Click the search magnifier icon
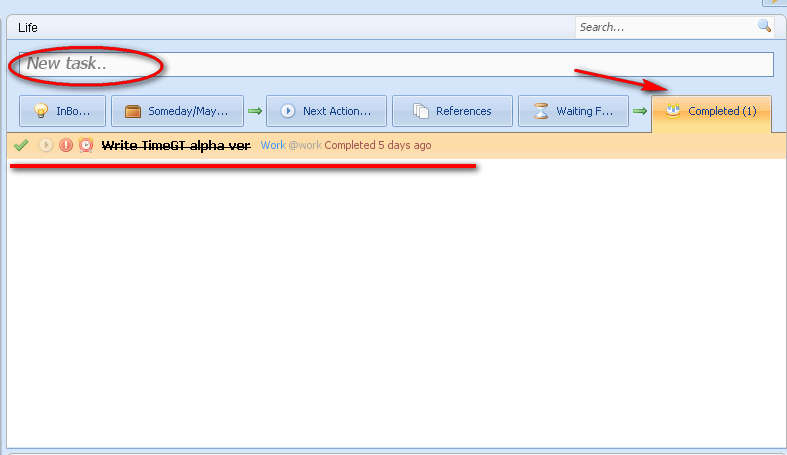787x455 pixels. tap(764, 26)
